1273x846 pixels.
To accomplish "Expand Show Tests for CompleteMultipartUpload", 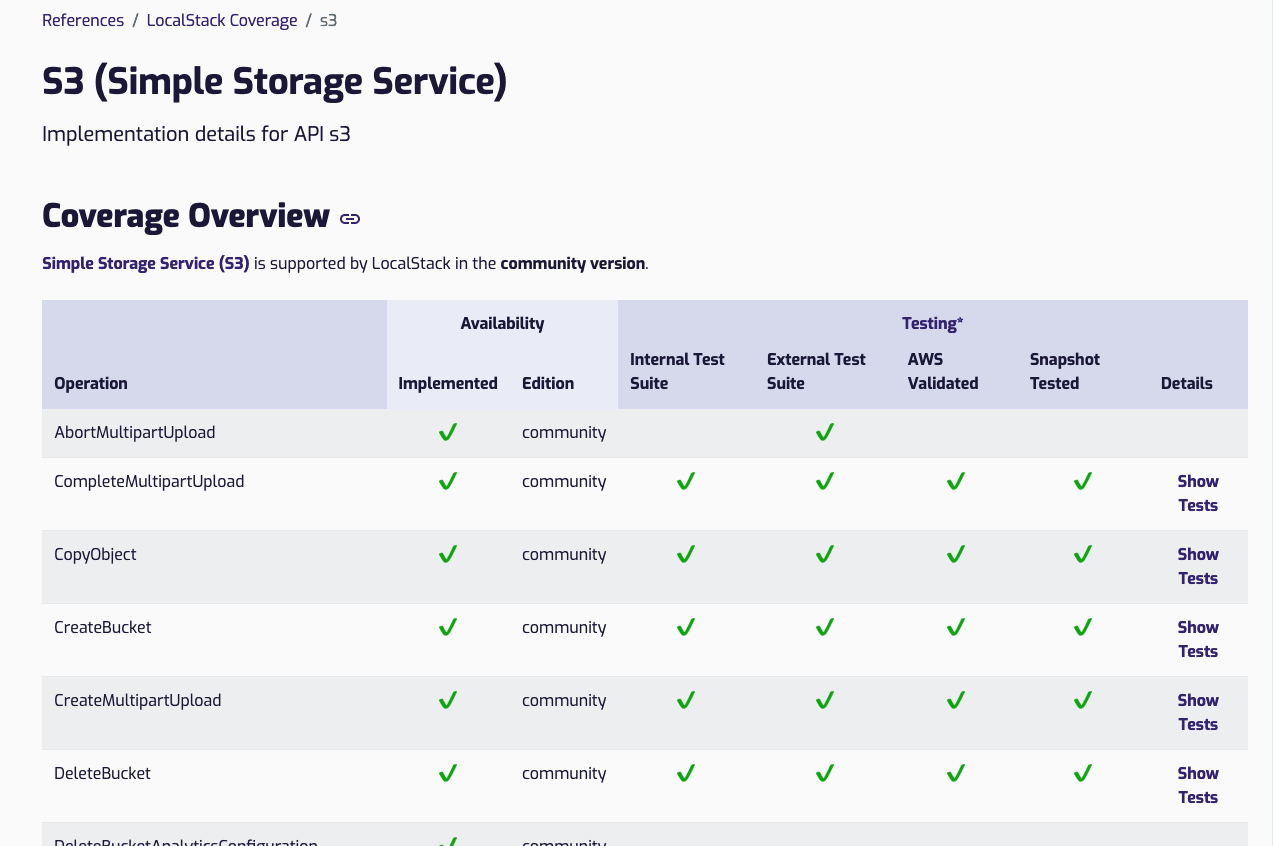I will coord(1197,493).
